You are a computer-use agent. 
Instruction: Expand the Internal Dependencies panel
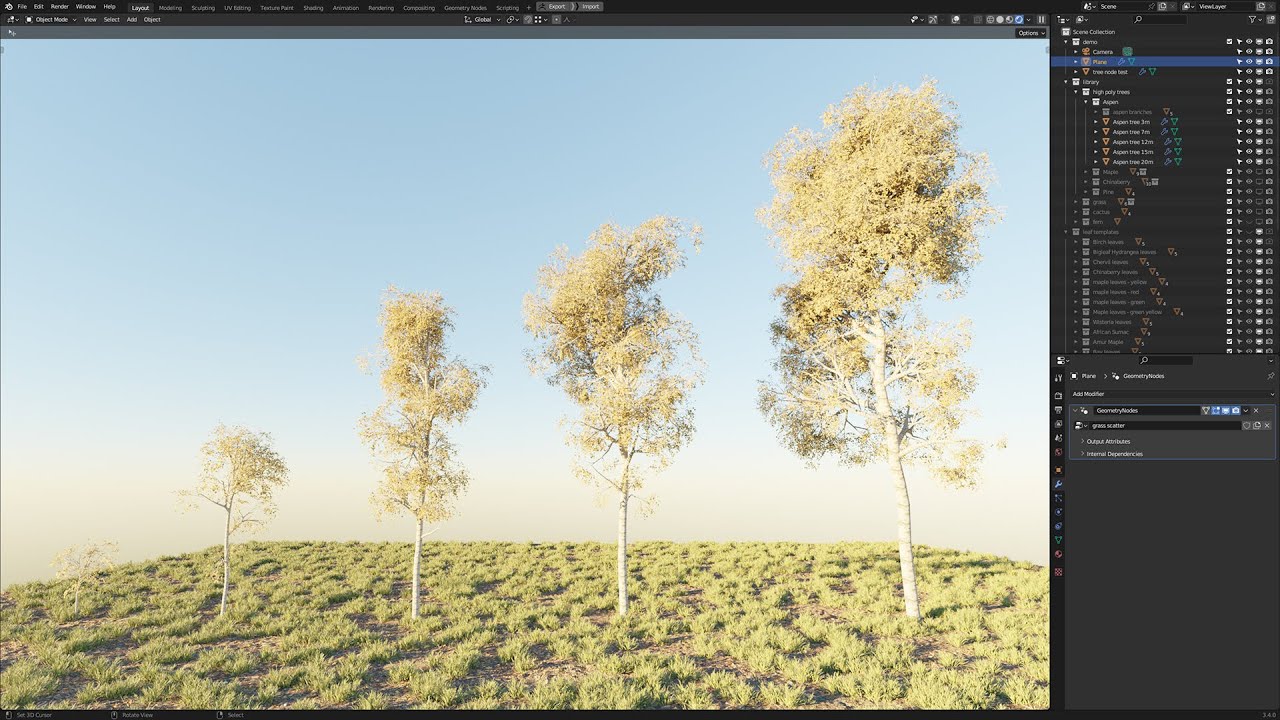coord(1114,454)
